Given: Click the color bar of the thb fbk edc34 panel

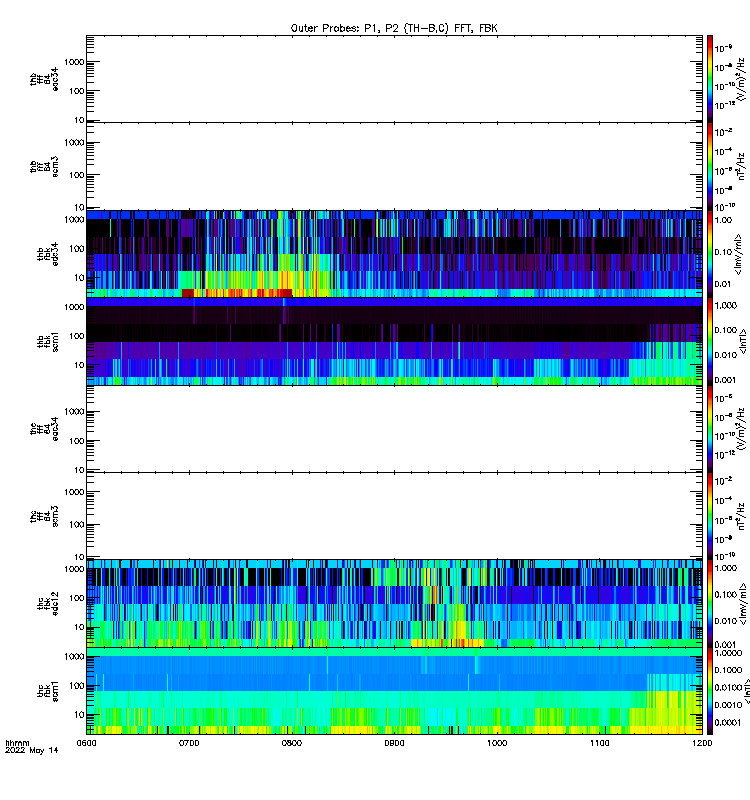Looking at the screenshot, I should 710,254.
